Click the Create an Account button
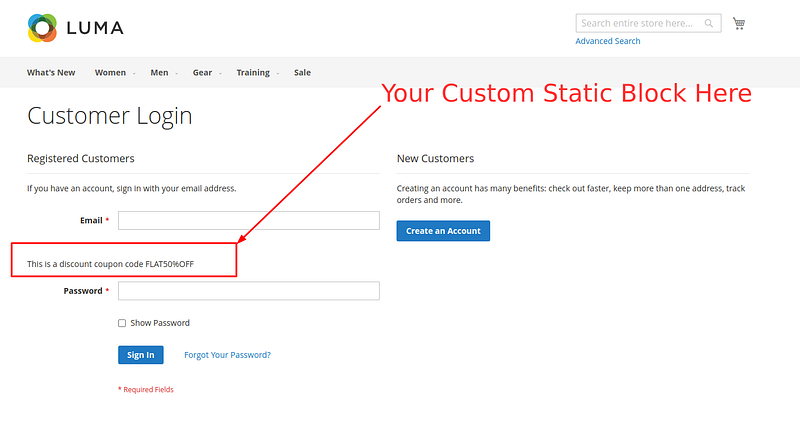 point(443,231)
